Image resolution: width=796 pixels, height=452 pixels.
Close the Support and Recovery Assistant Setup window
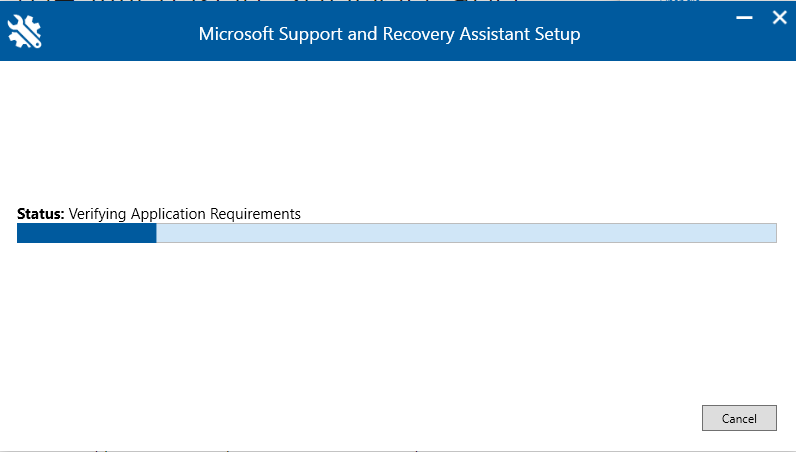pos(779,17)
